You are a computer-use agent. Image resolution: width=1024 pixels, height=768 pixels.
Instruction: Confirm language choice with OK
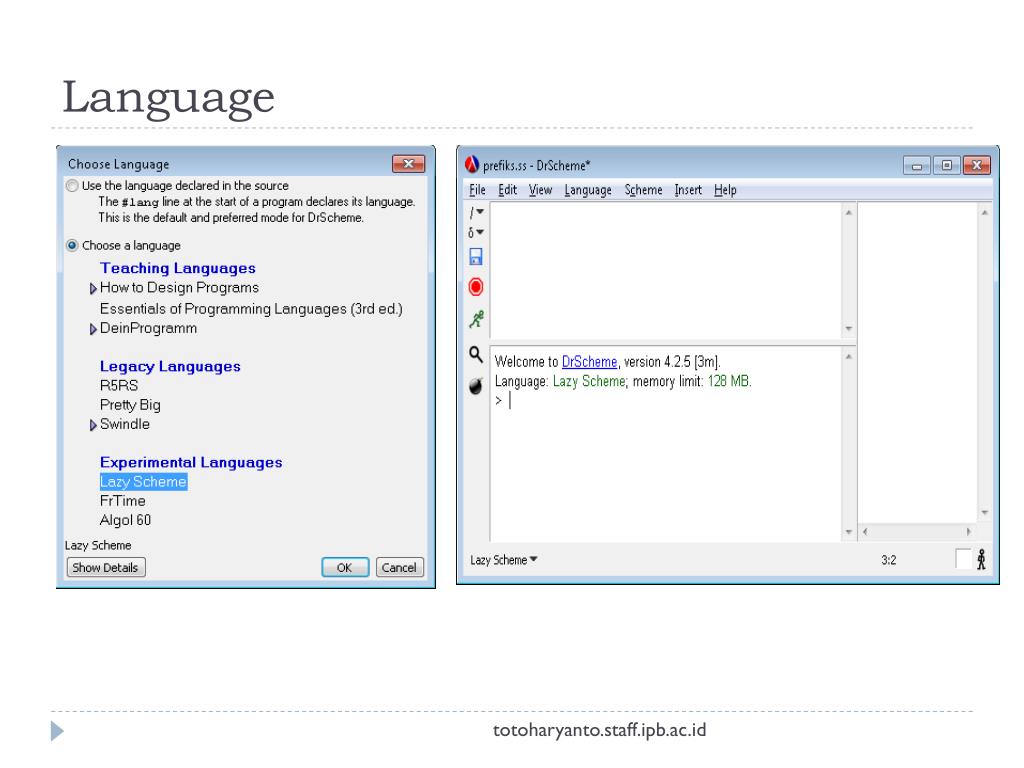pyautogui.click(x=345, y=568)
